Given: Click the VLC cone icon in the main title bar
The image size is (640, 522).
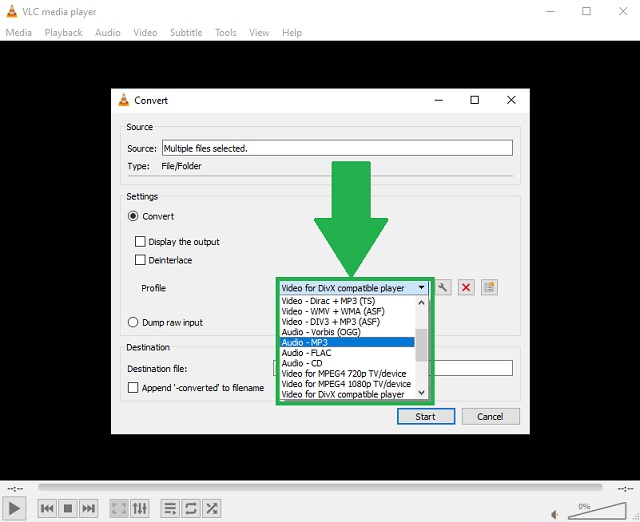Looking at the screenshot, I should [12, 11].
